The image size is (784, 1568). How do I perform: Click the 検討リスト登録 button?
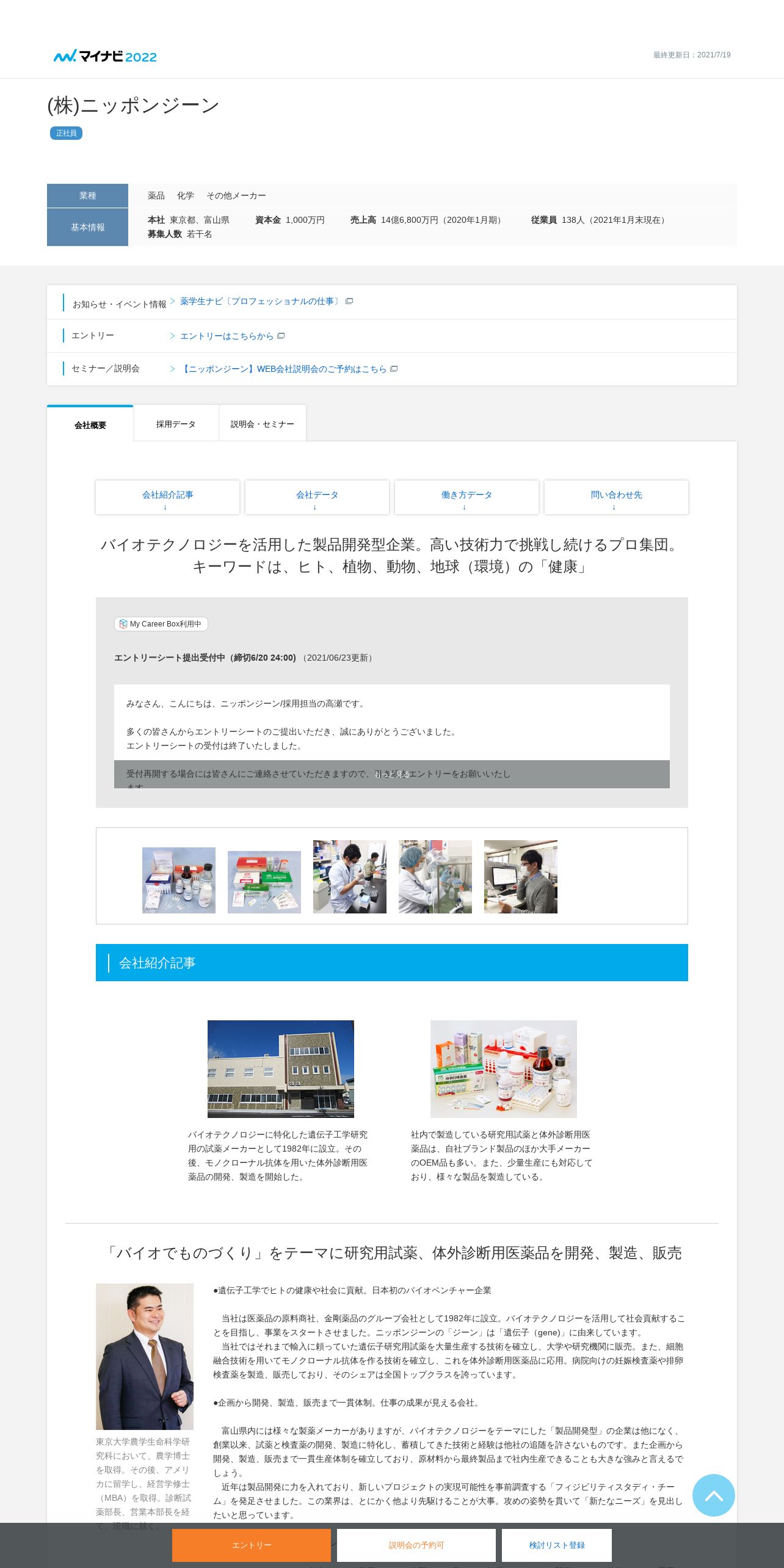pos(557,1545)
